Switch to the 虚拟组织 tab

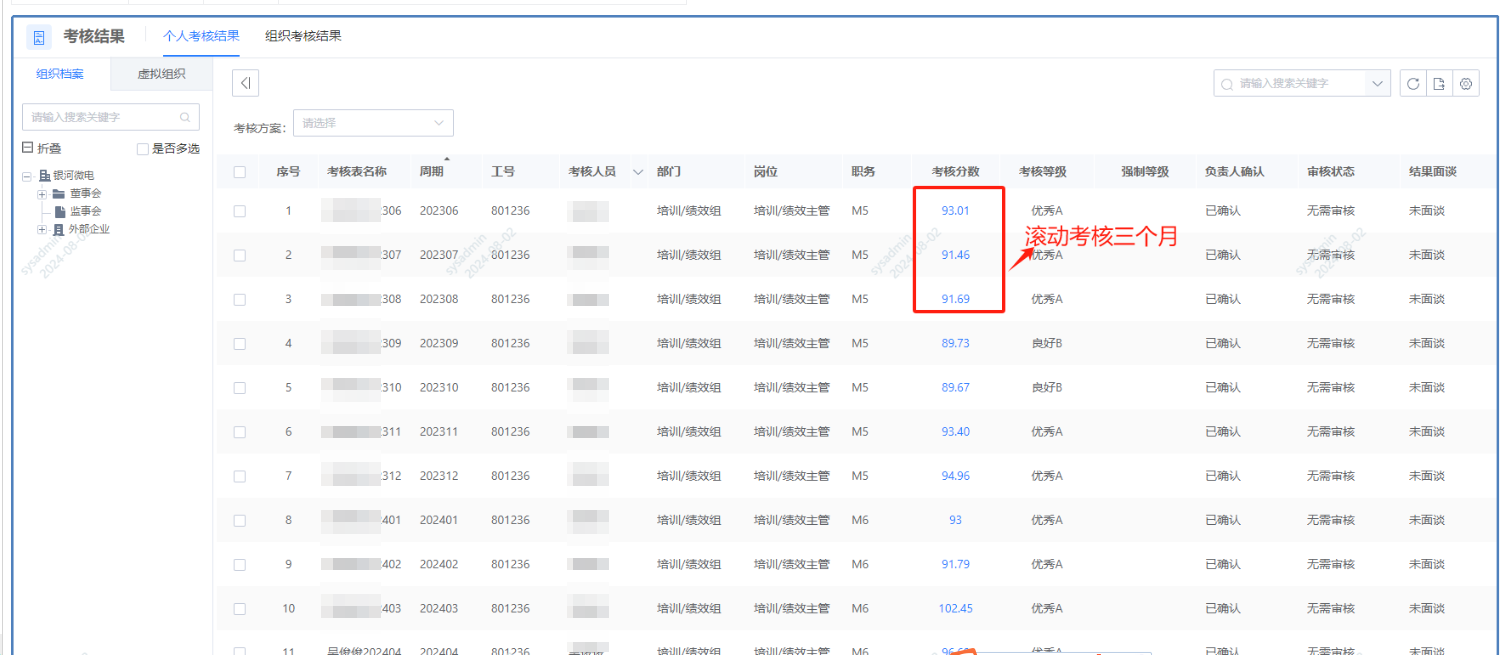[160, 74]
